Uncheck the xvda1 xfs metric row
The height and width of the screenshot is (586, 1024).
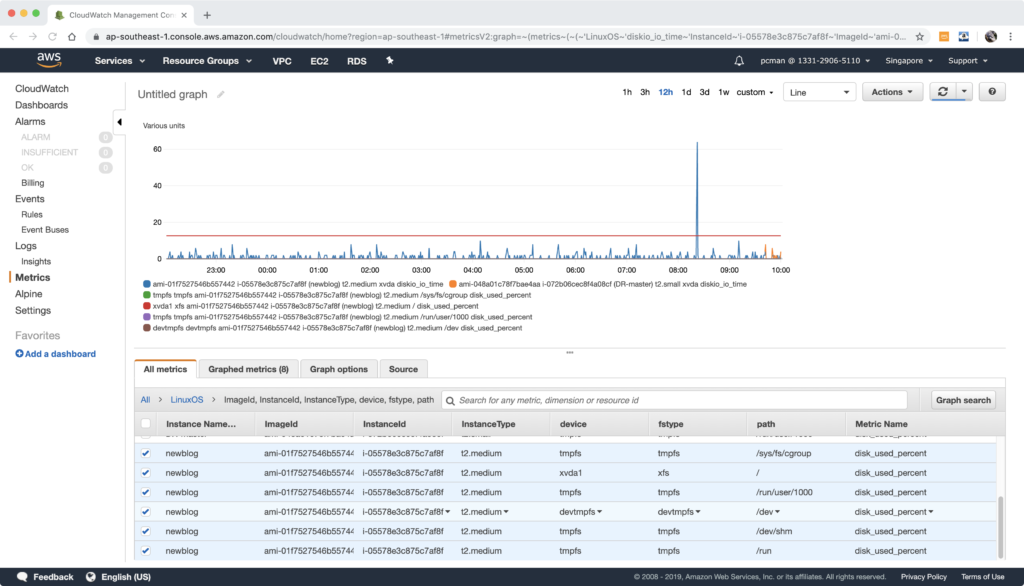pos(146,473)
